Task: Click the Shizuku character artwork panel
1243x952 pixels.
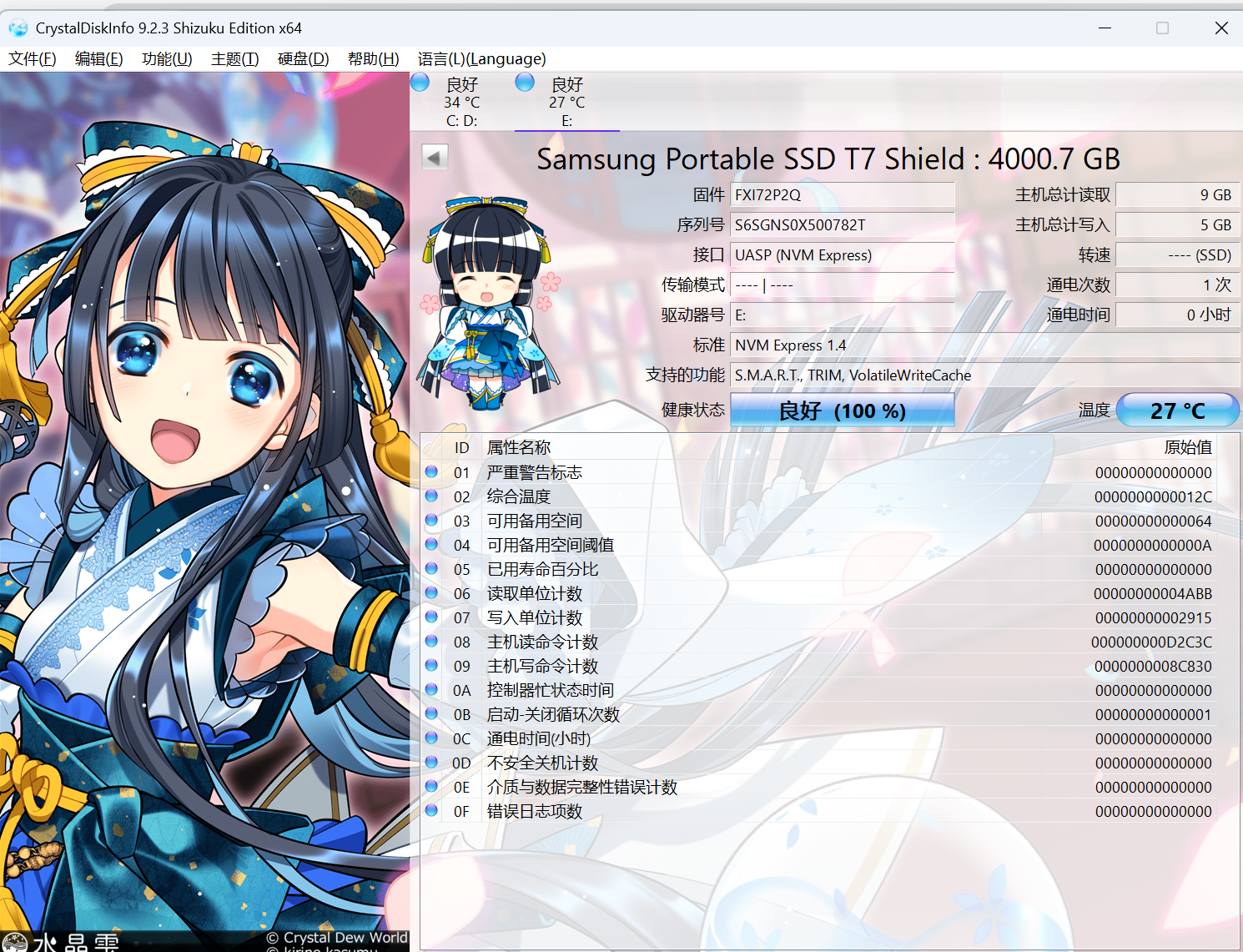Action: point(204,511)
